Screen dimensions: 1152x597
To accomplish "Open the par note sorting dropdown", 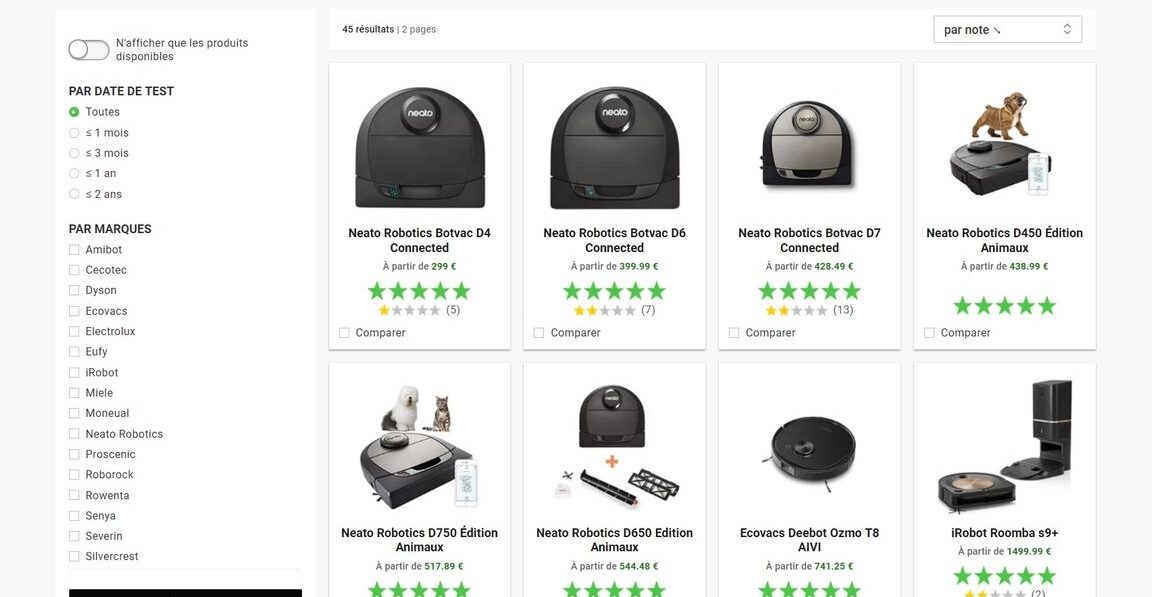I will pos(1007,29).
